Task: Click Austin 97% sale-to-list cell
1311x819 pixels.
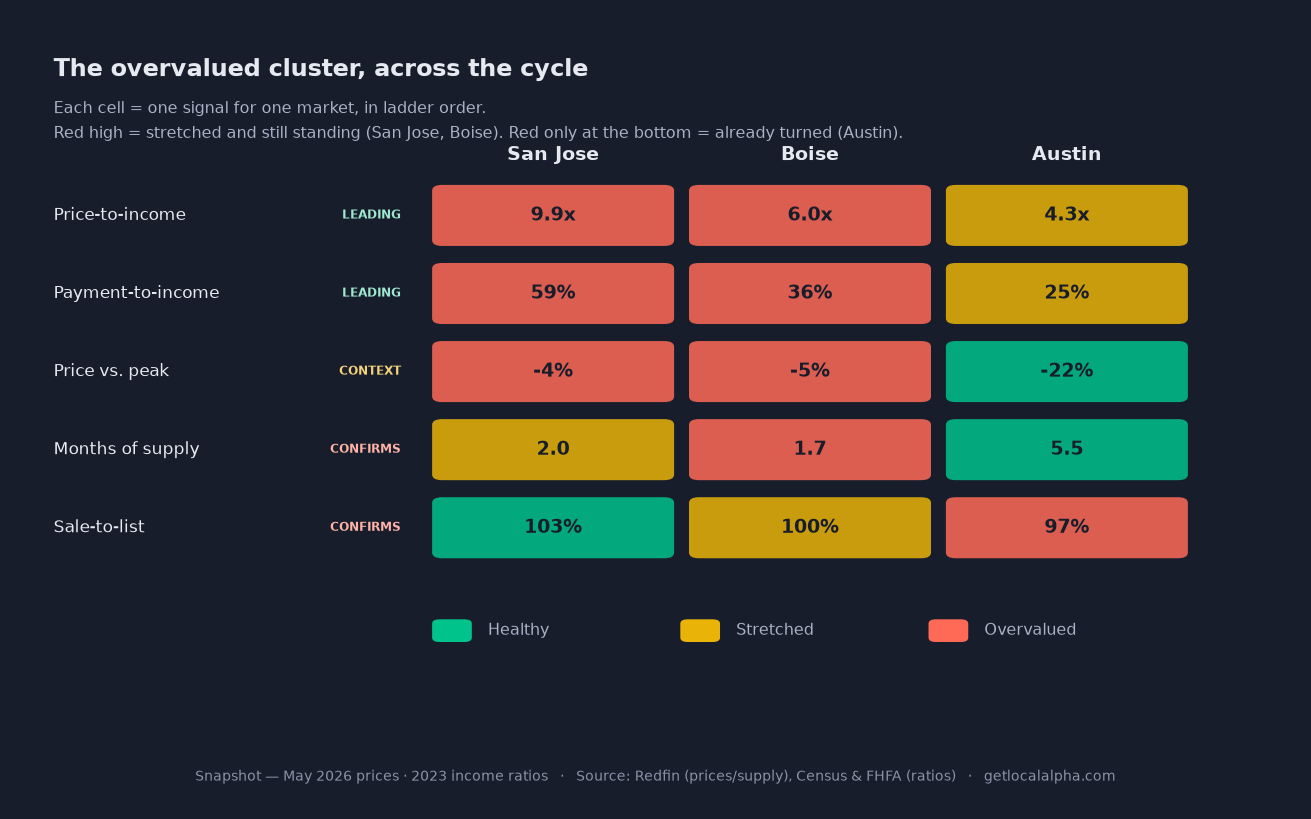Action: click(1067, 527)
